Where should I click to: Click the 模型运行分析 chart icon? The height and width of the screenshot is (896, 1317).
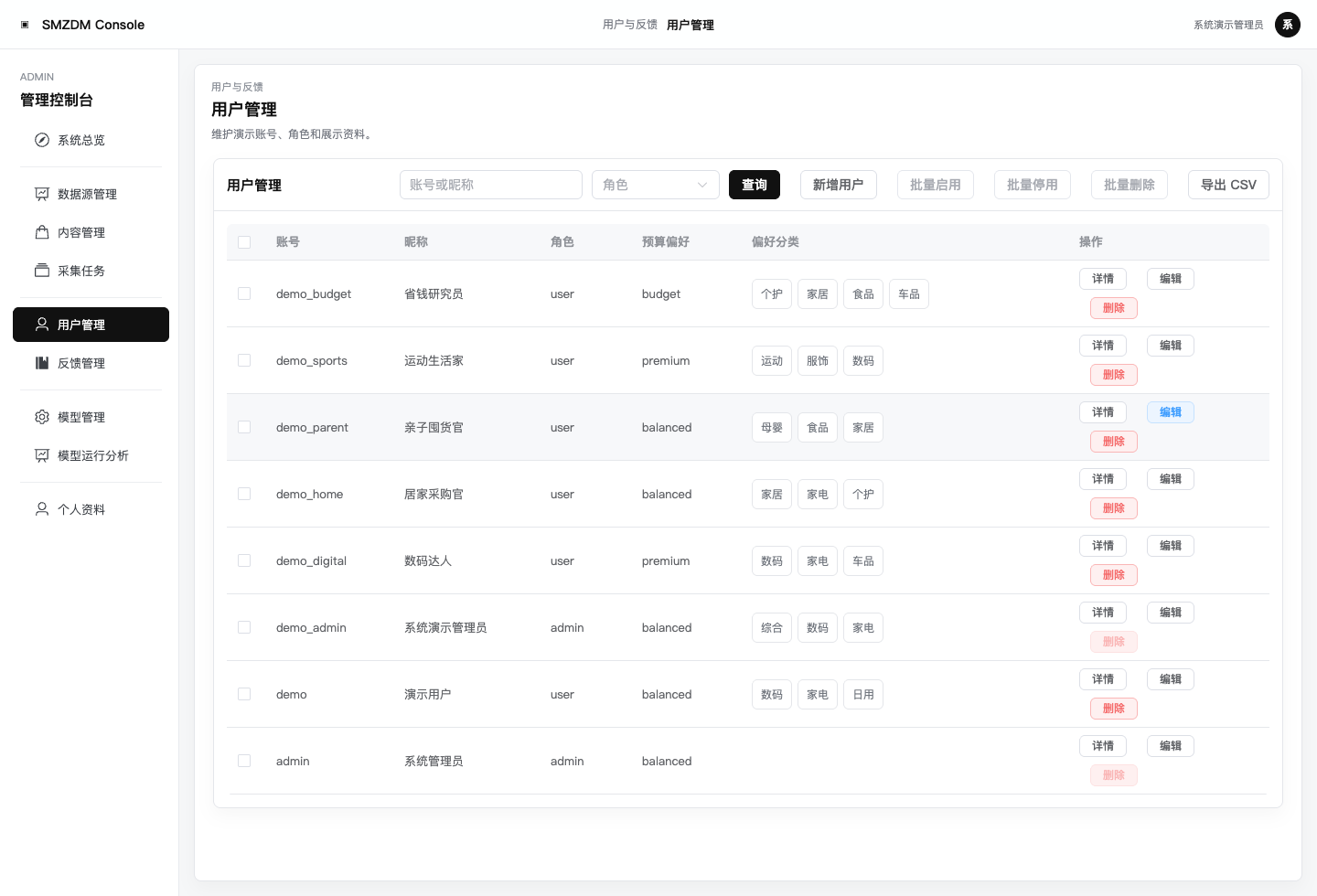[42, 455]
